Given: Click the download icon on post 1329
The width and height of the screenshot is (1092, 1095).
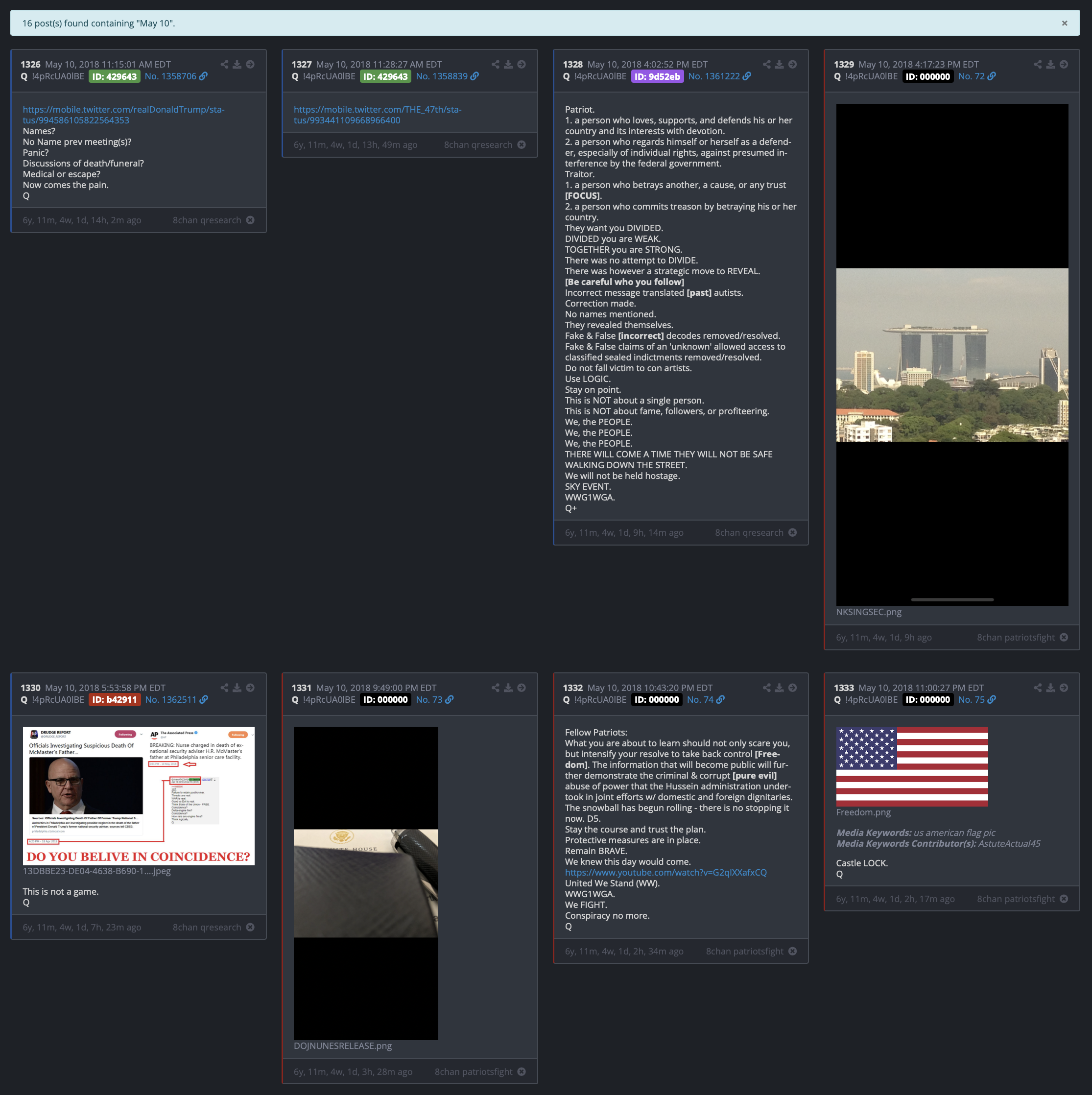Looking at the screenshot, I should pyautogui.click(x=1051, y=65).
